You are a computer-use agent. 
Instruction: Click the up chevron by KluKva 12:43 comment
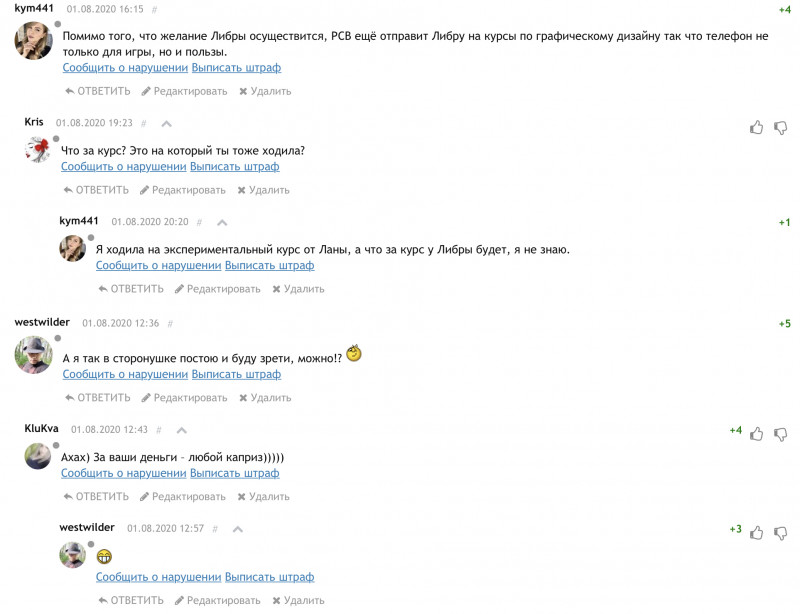click(182, 430)
